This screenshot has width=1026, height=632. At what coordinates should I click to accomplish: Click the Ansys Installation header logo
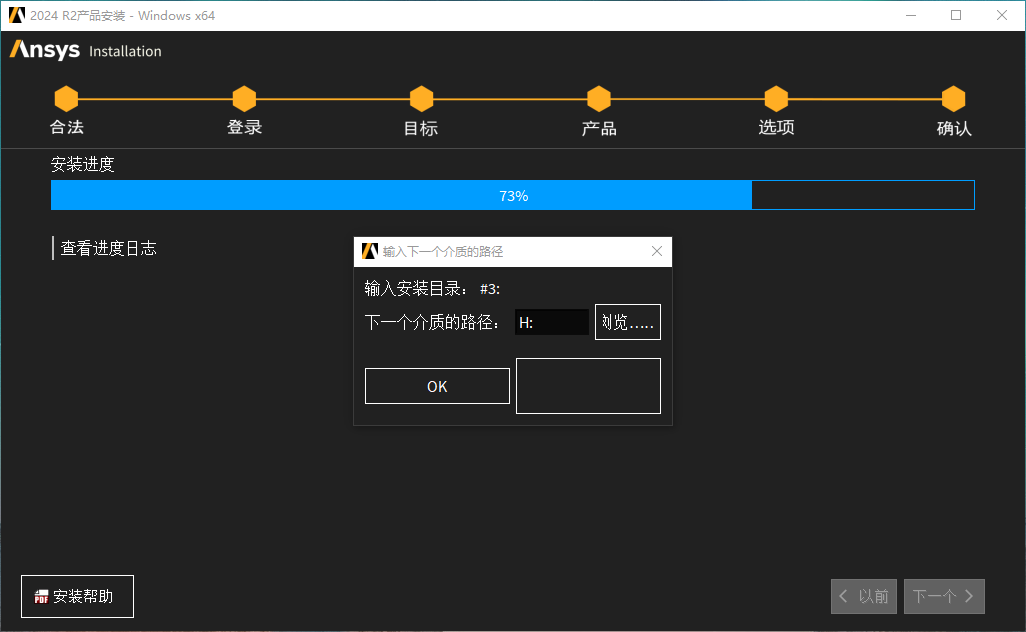[44, 50]
